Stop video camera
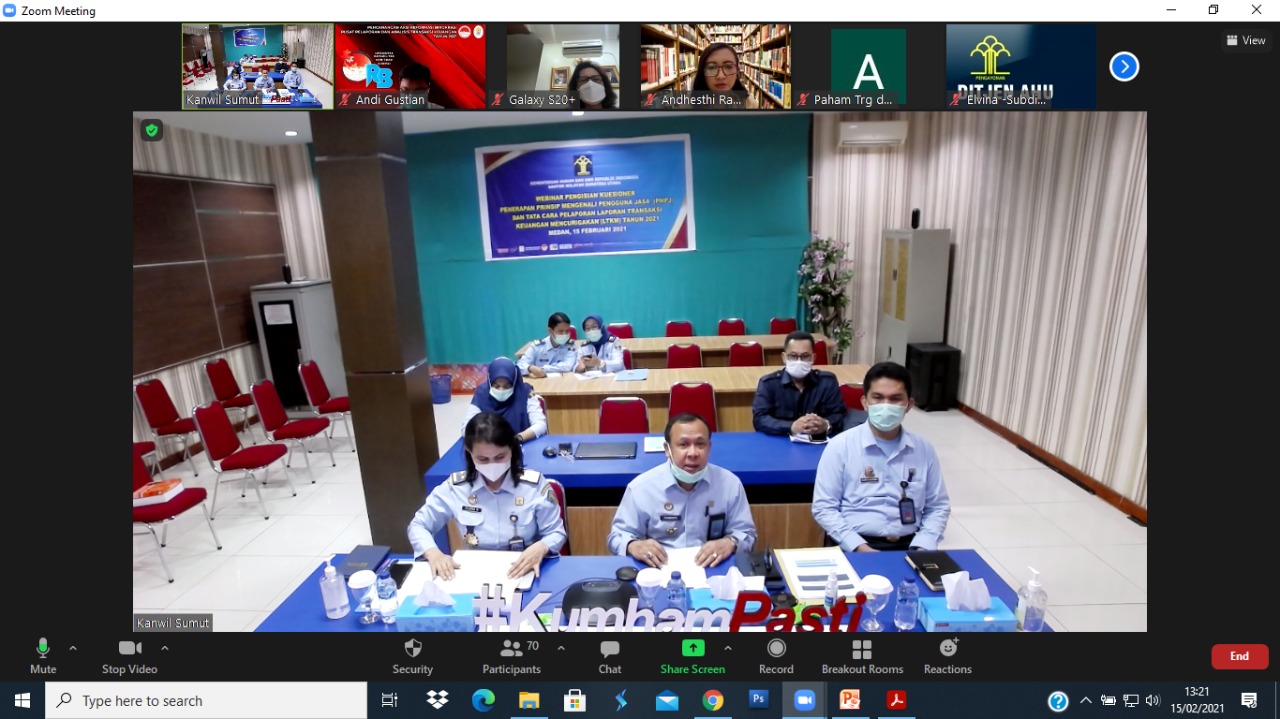1280x719 pixels. [x=129, y=655]
